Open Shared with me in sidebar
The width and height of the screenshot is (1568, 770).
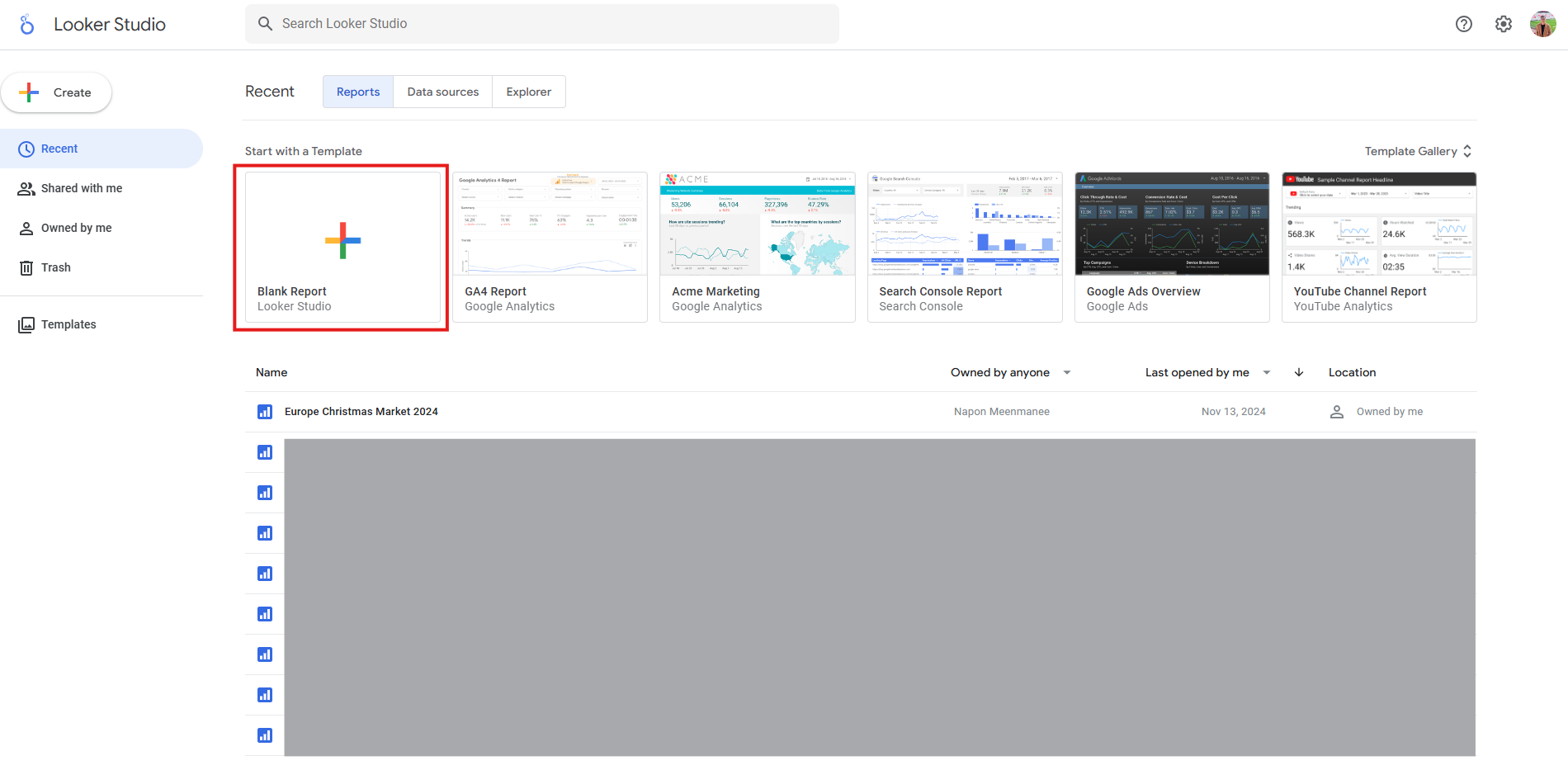tap(81, 188)
